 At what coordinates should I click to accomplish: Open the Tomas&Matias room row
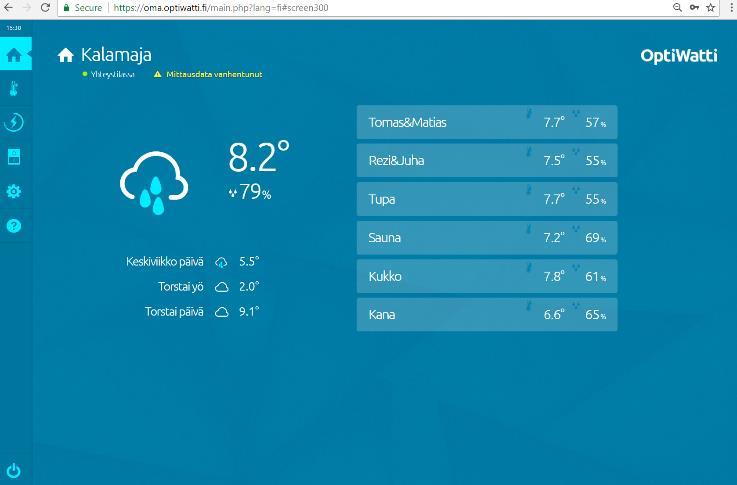[487, 122]
